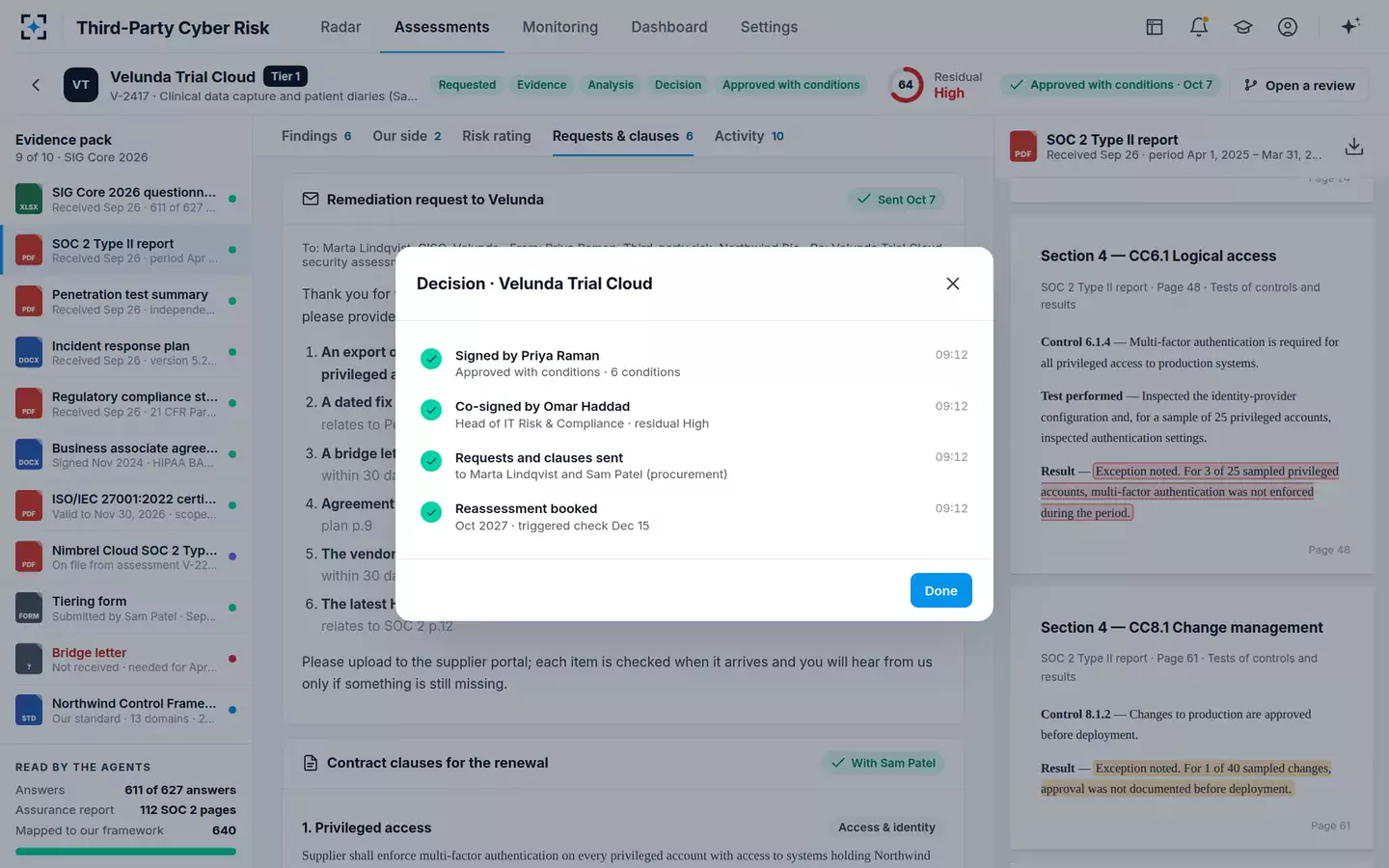Click the Third-Party Cyber Risk app logo
This screenshot has width=1389, height=868.
click(34, 27)
